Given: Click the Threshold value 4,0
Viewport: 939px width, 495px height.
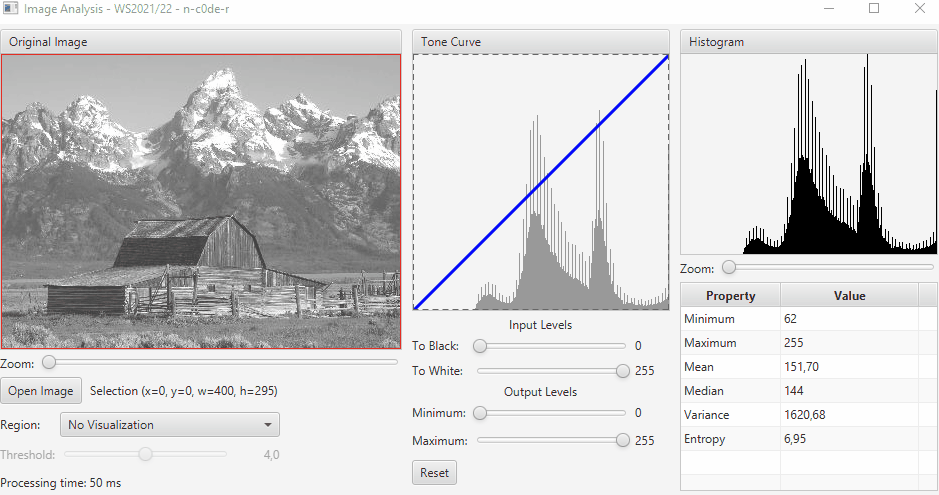Looking at the screenshot, I should (x=271, y=455).
